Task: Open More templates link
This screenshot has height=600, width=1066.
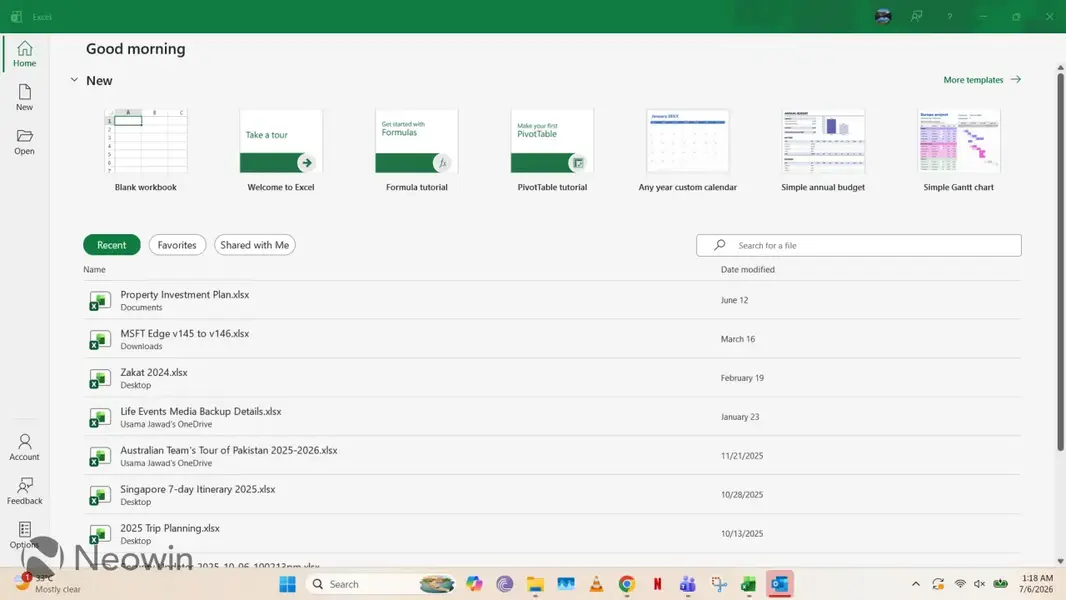Action: [x=982, y=80]
